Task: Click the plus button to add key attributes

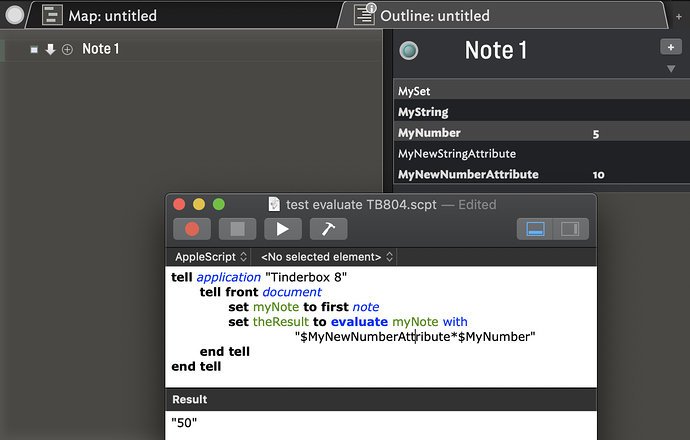Action: (671, 47)
